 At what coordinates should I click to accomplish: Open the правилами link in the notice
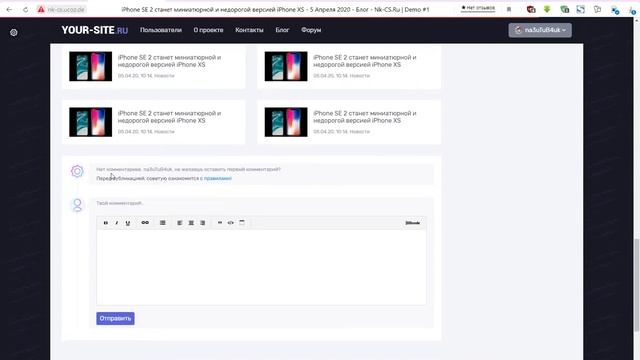(x=218, y=178)
